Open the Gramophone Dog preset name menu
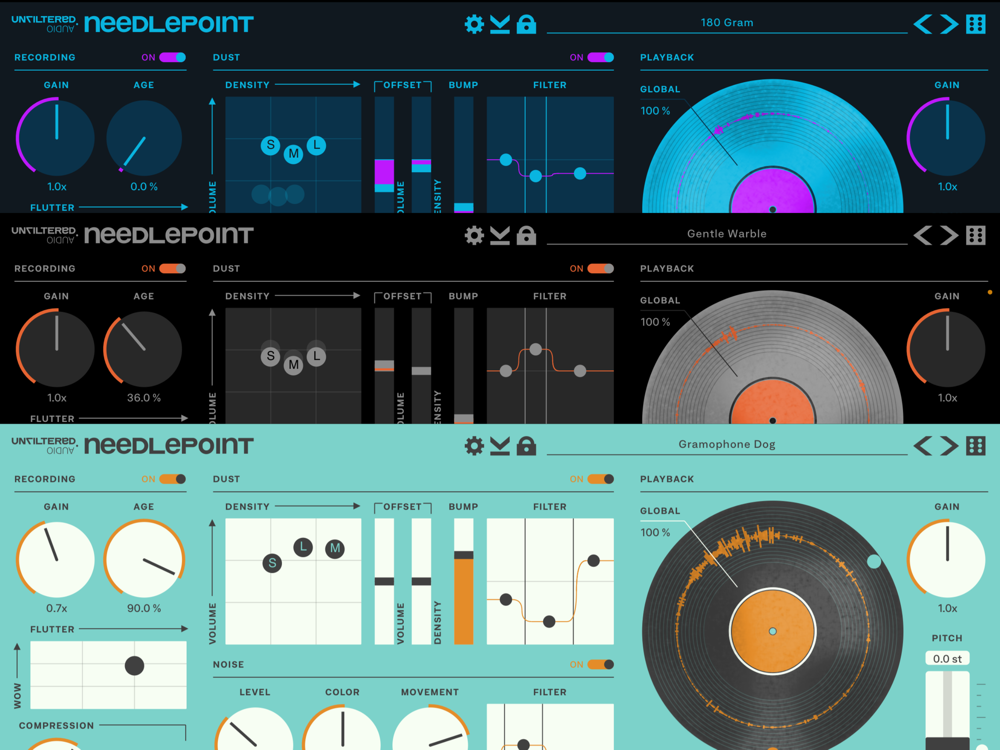The height and width of the screenshot is (750, 1000). point(727,445)
